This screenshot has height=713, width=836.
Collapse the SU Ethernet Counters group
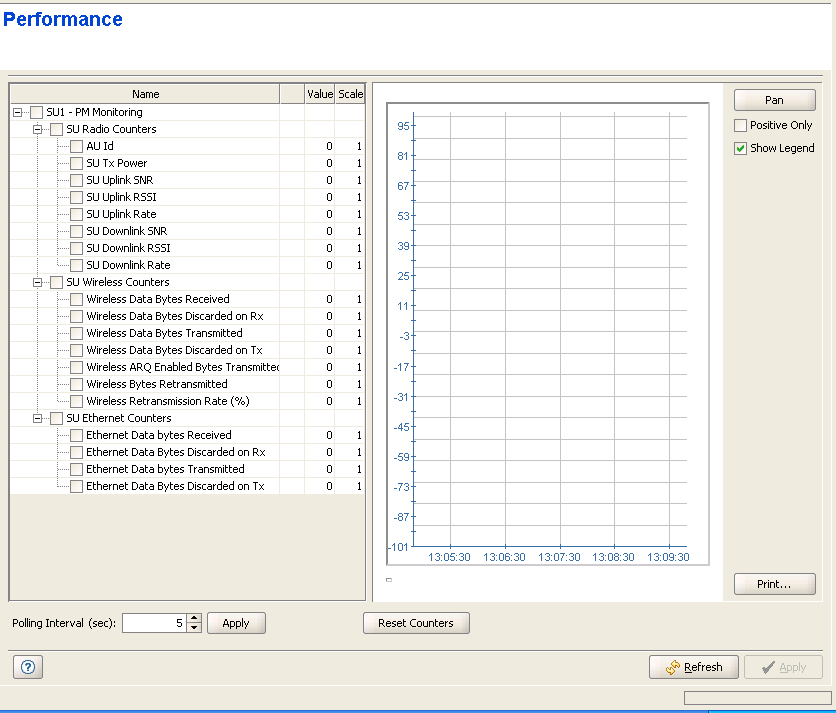click(x=38, y=419)
